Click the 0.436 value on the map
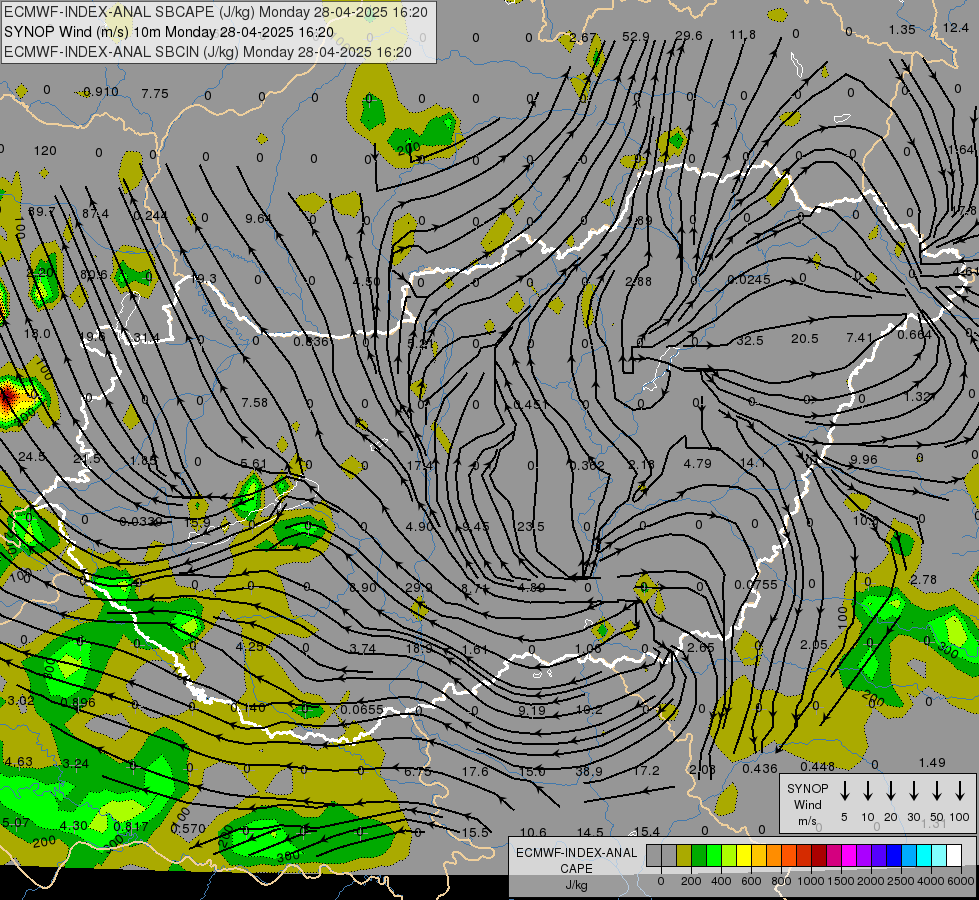 click(760, 769)
